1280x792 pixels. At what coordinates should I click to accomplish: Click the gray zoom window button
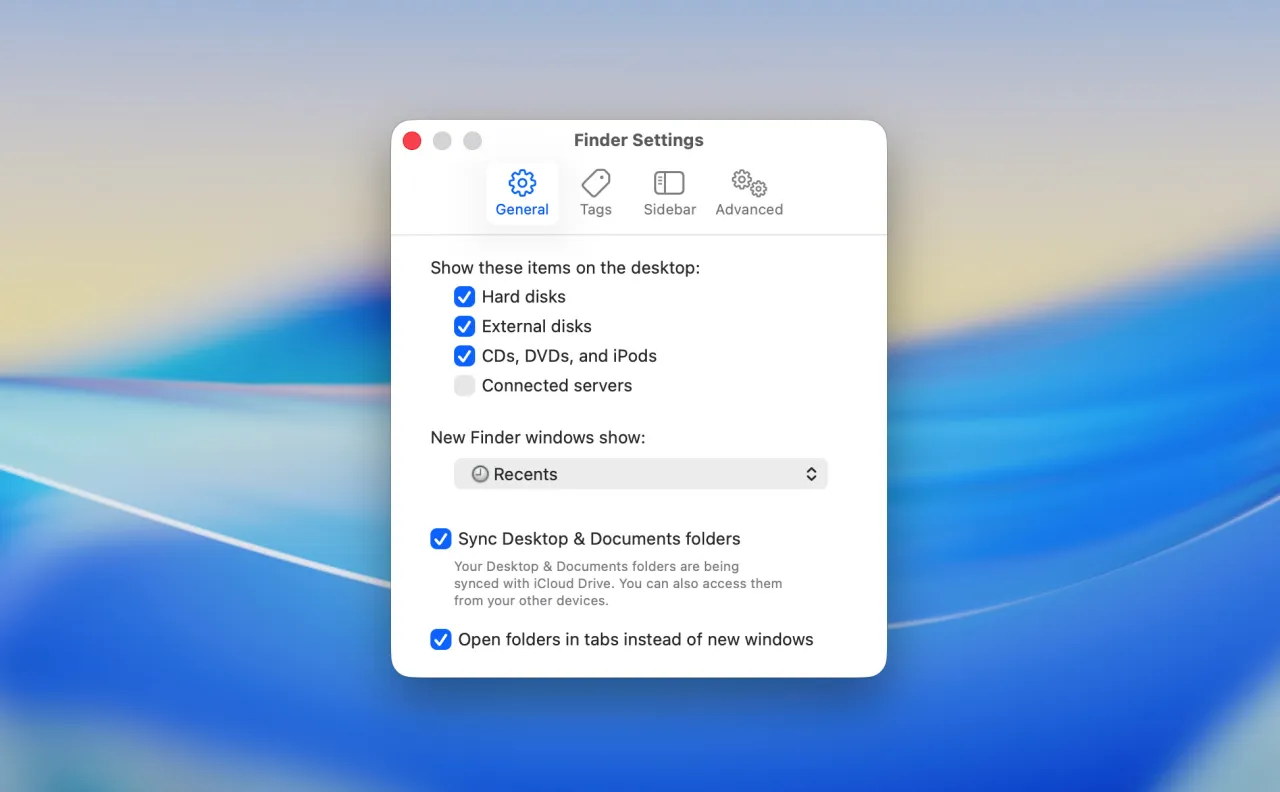point(472,141)
